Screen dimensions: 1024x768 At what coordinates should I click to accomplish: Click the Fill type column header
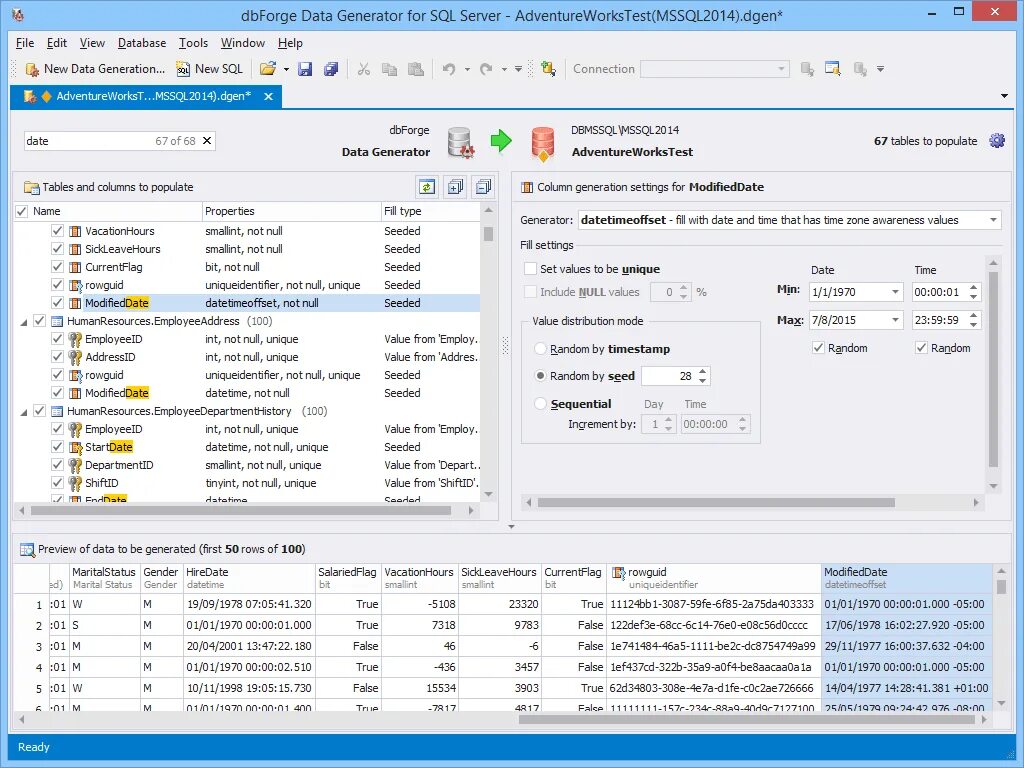click(430, 211)
